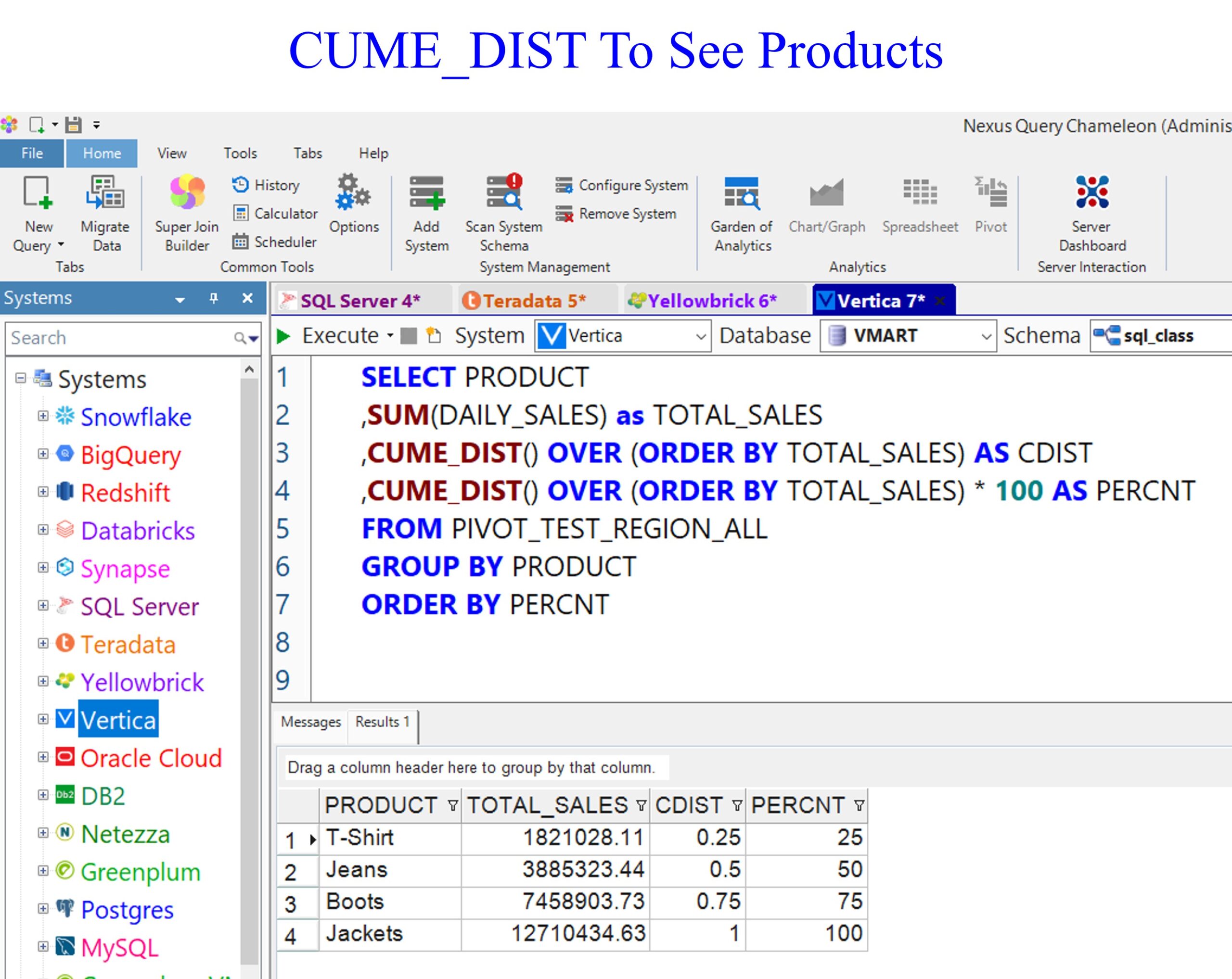1232x979 pixels.
Task: Expand the Snowflake tree node
Action: click(x=43, y=416)
